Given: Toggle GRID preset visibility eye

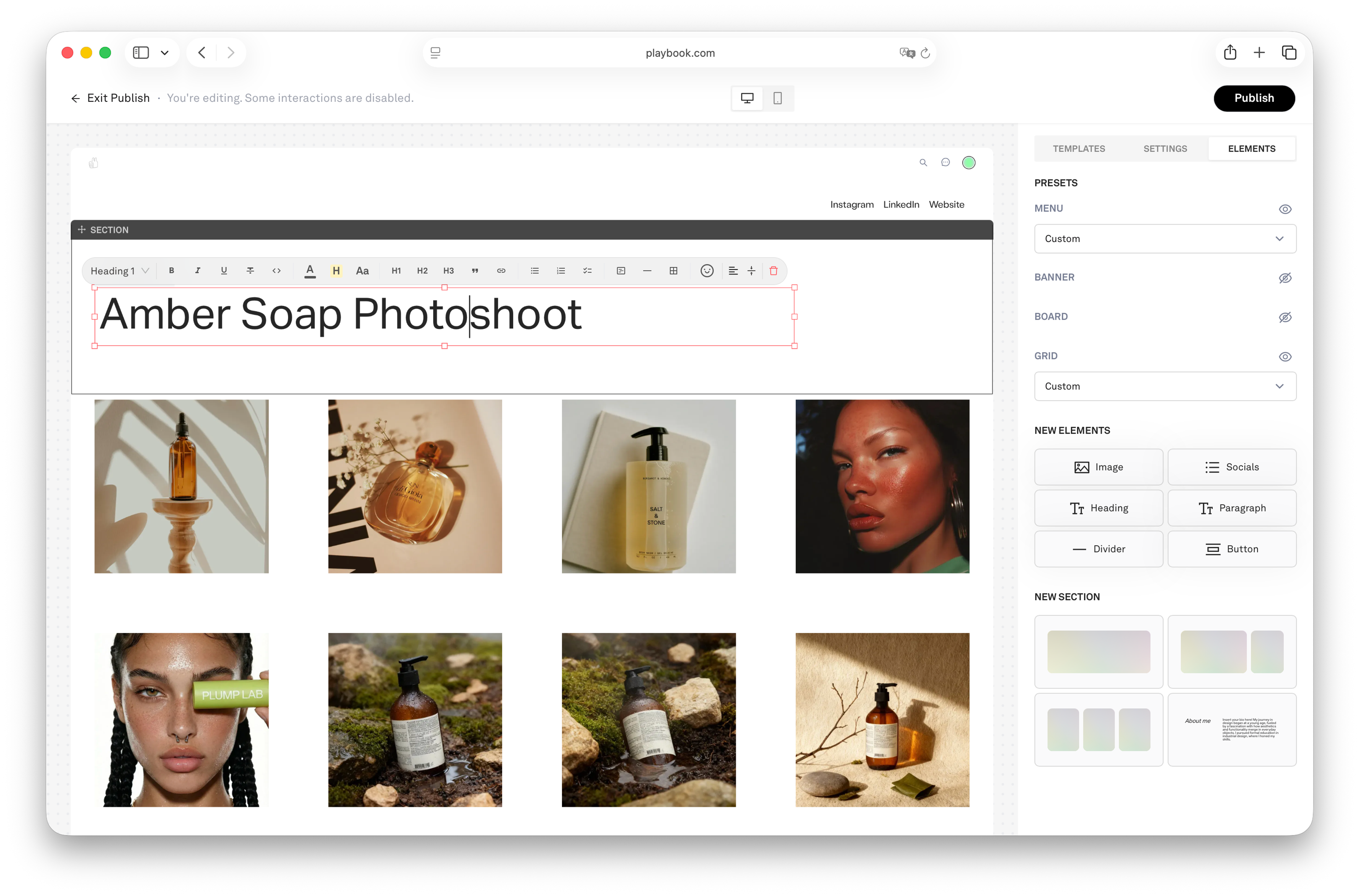Looking at the screenshot, I should 1285,357.
